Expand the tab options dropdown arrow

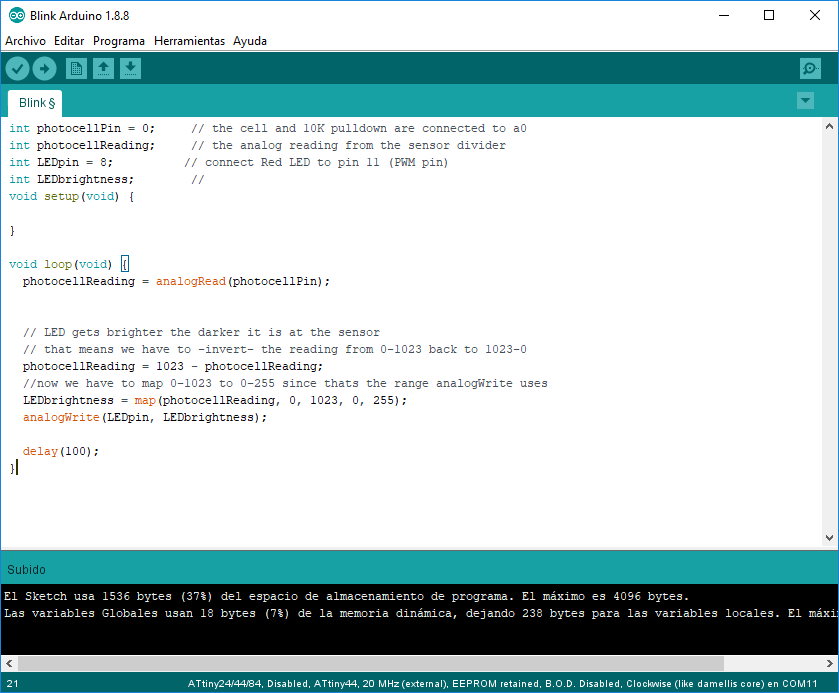(x=805, y=101)
